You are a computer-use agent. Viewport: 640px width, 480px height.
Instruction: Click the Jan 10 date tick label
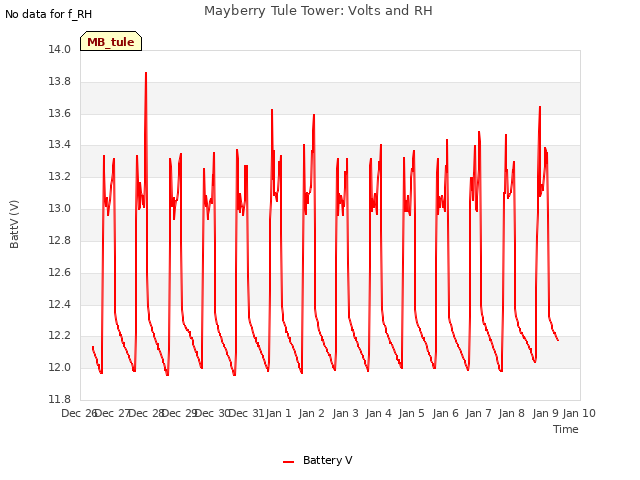click(579, 413)
